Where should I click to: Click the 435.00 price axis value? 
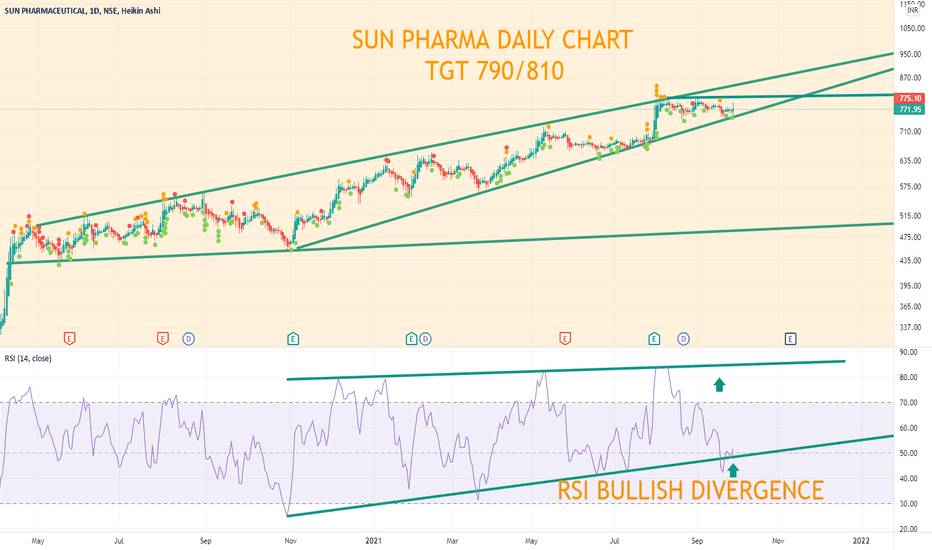910,260
